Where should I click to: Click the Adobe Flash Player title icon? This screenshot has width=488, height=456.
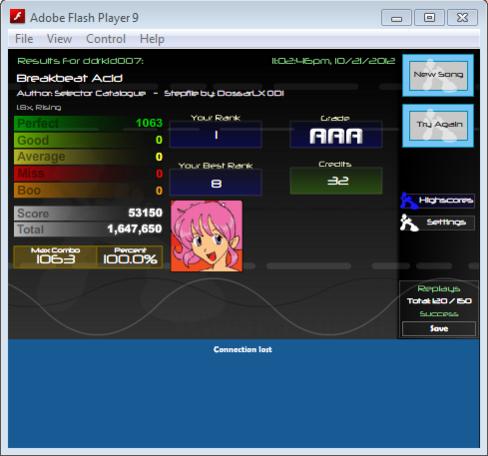[x=18, y=17]
